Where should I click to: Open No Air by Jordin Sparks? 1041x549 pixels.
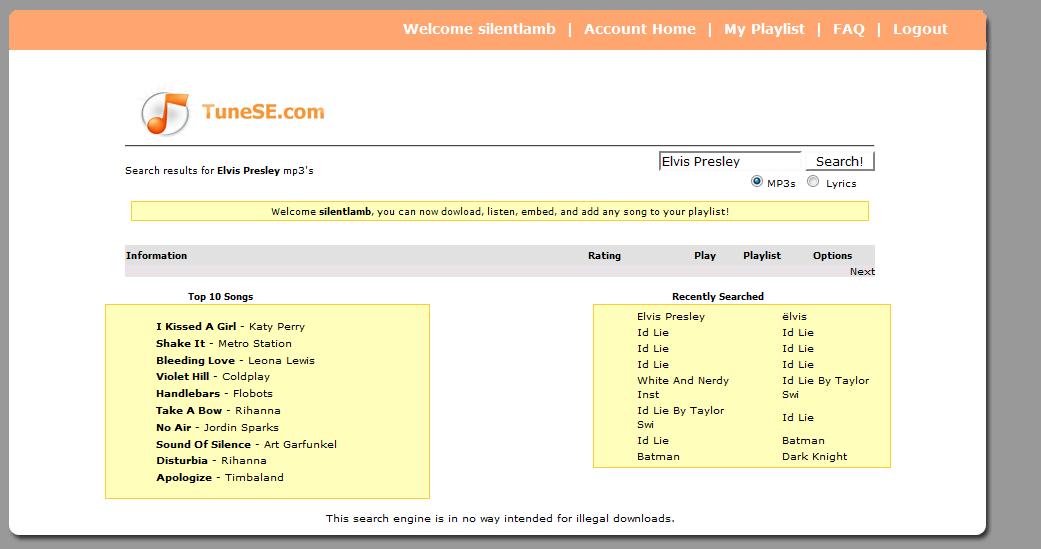[217, 428]
